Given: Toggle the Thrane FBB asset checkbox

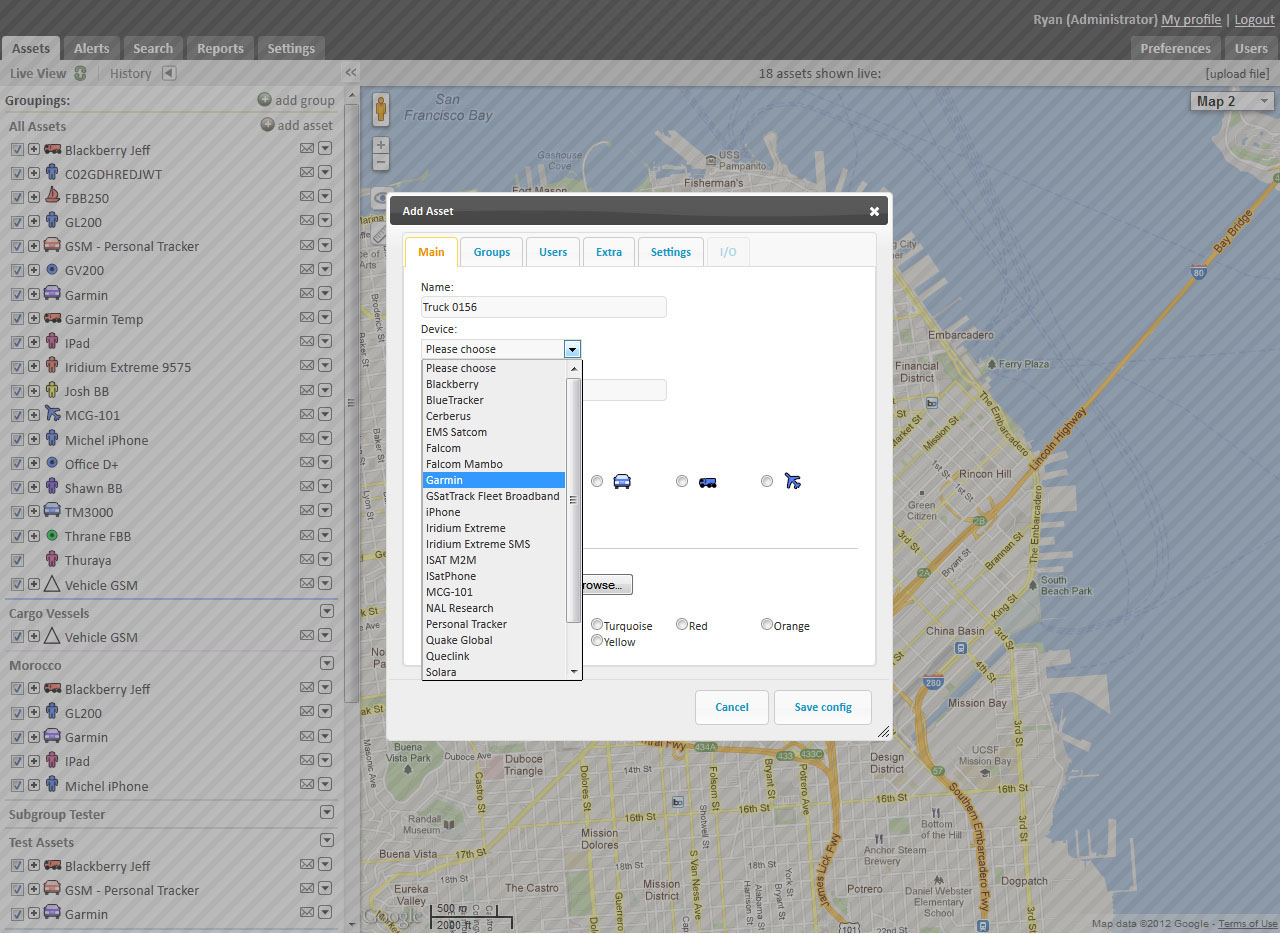Looking at the screenshot, I should [17, 536].
